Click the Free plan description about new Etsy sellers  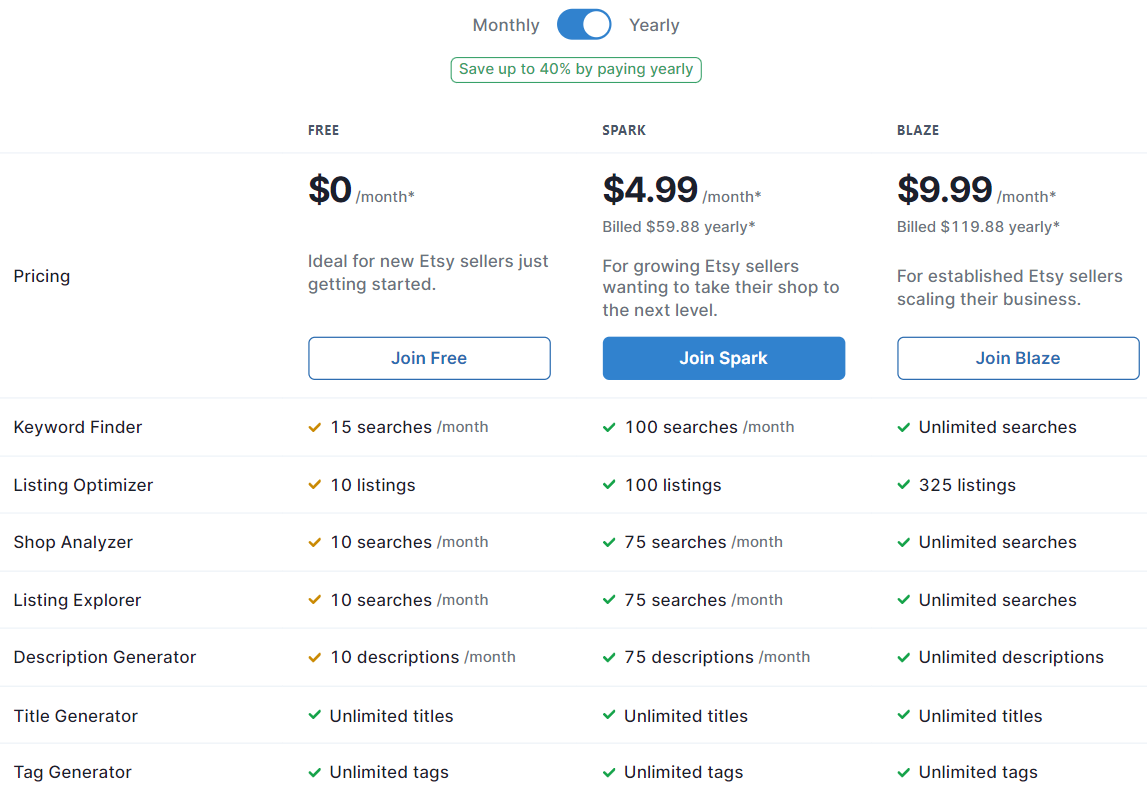(428, 273)
